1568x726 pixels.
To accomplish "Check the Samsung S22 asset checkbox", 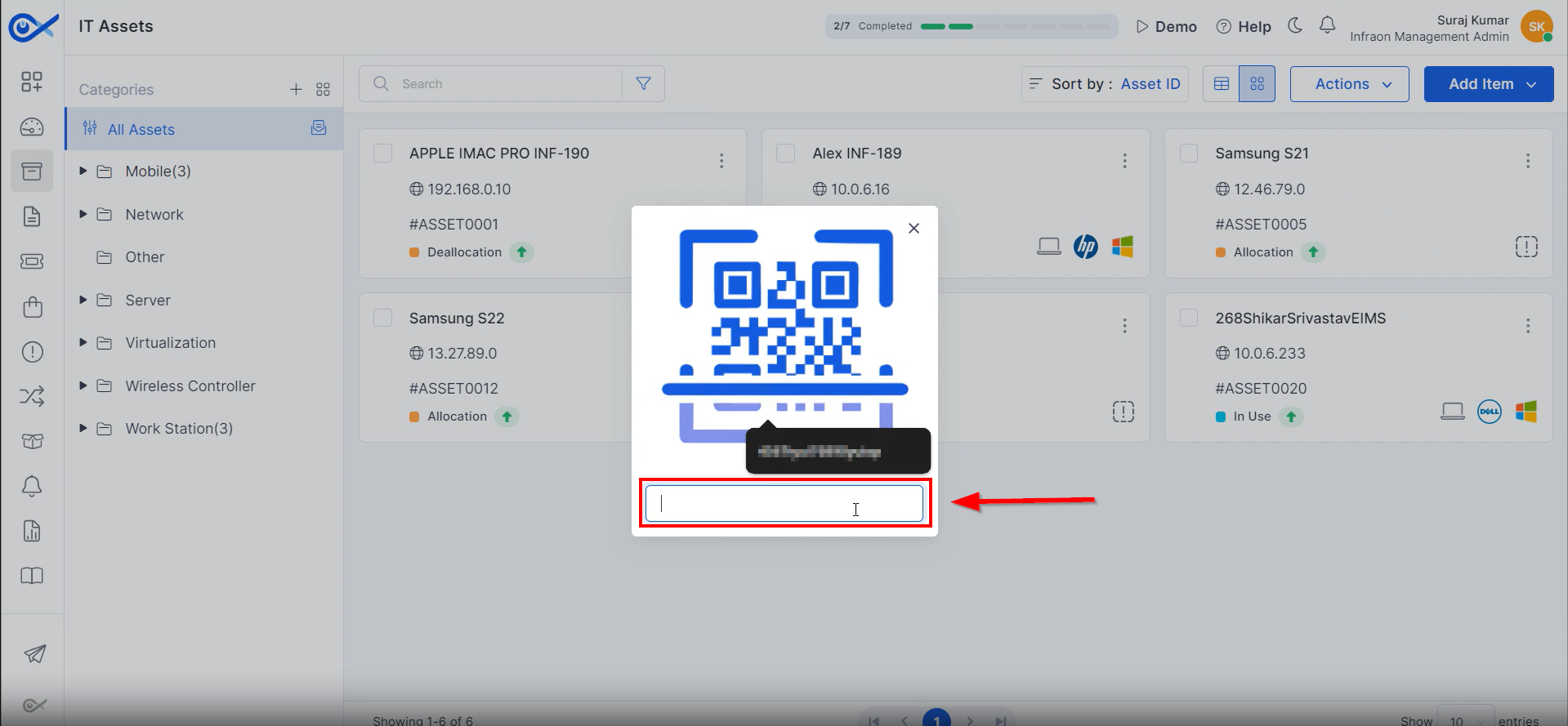I will tap(382, 318).
